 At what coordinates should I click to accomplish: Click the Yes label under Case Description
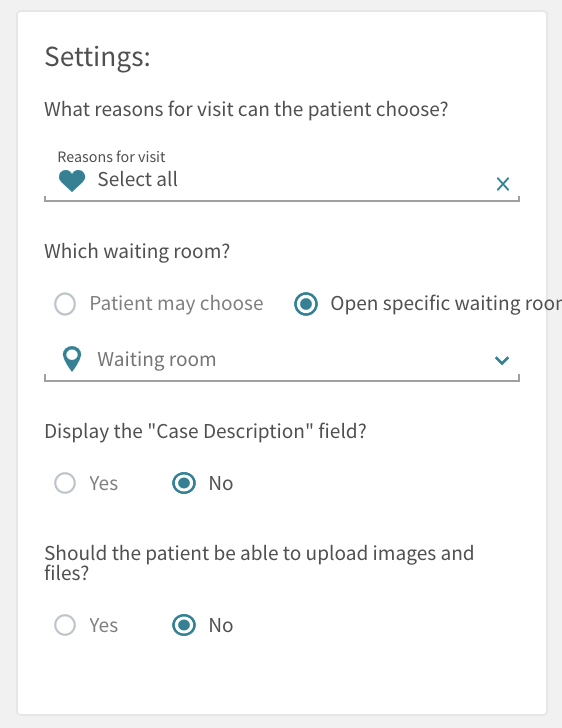(x=104, y=483)
